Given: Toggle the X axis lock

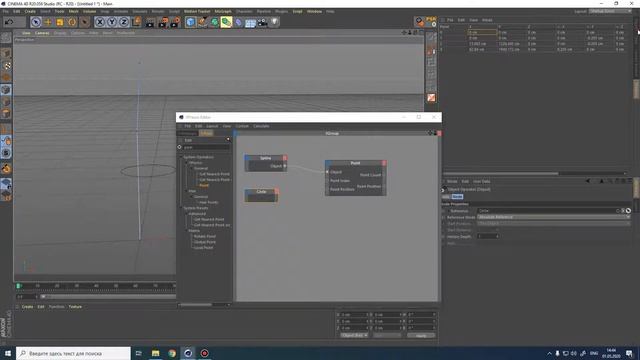Looking at the screenshot, I should click(x=99, y=22).
